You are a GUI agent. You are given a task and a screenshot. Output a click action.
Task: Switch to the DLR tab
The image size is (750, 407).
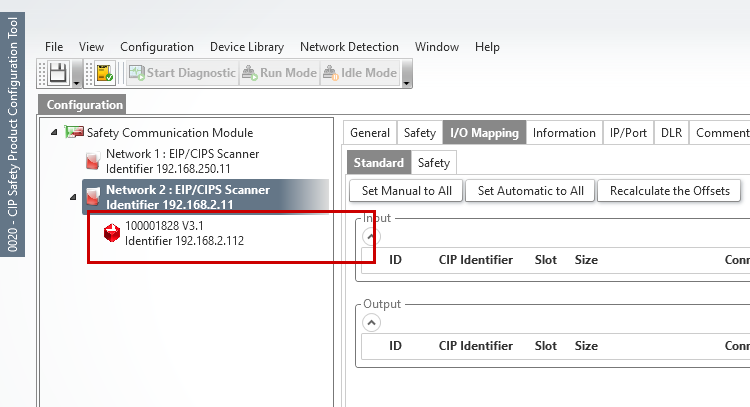click(671, 132)
